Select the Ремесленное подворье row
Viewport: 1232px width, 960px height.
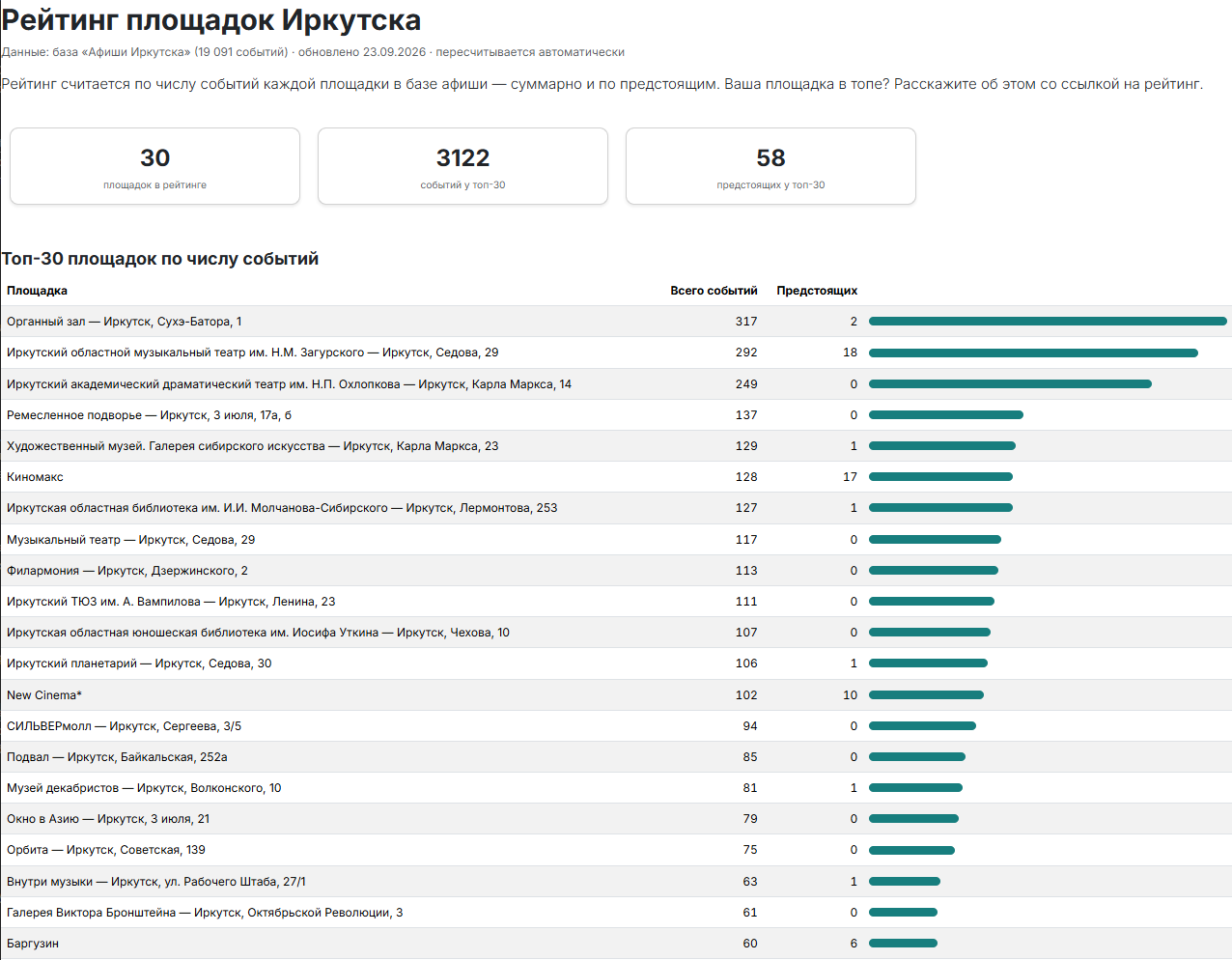point(616,415)
